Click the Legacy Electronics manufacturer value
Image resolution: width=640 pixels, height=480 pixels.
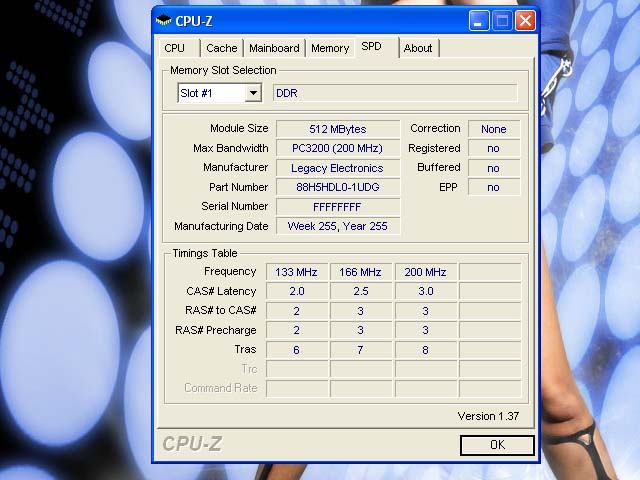click(338, 168)
